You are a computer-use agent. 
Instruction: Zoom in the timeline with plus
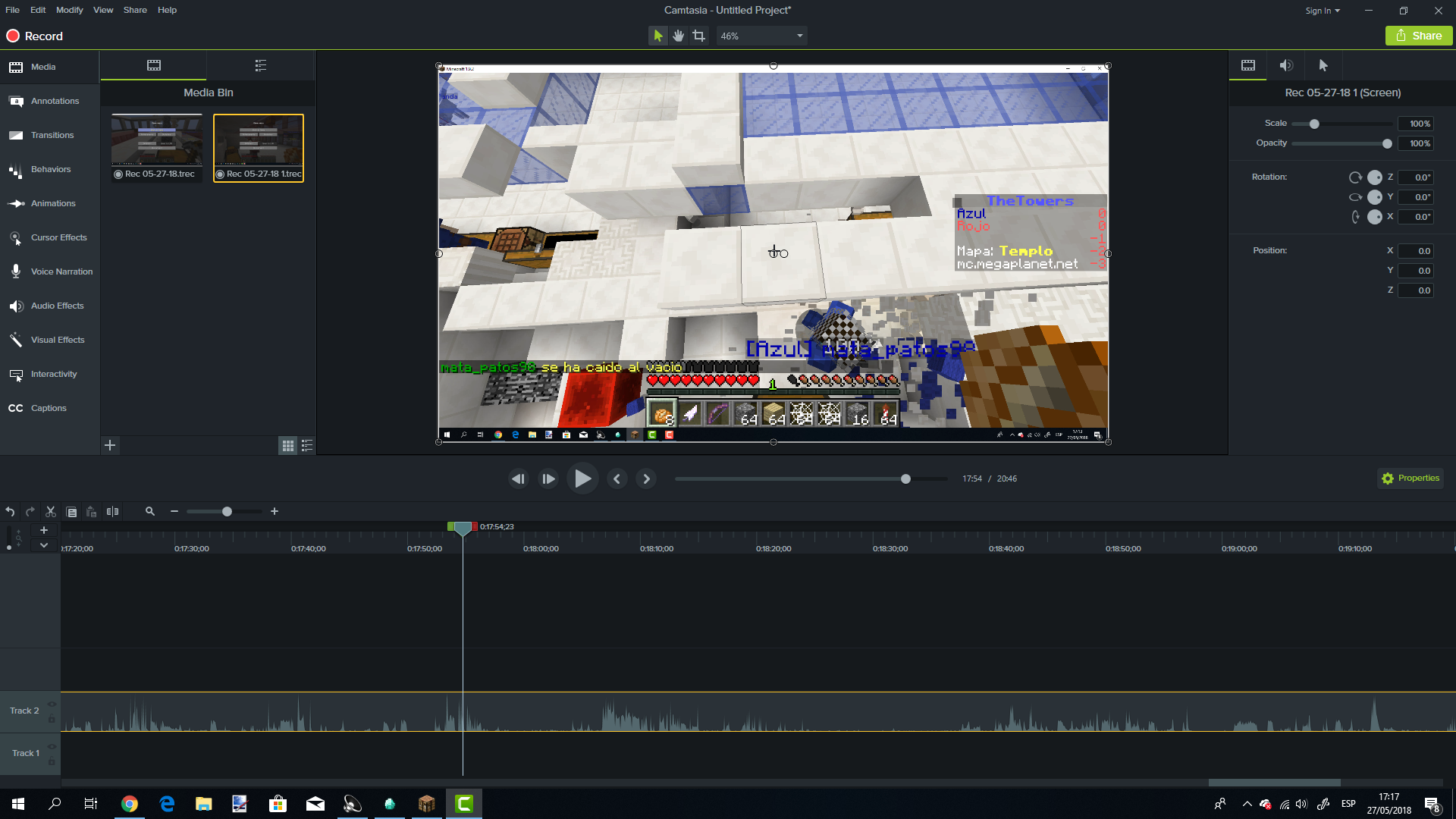point(275,512)
